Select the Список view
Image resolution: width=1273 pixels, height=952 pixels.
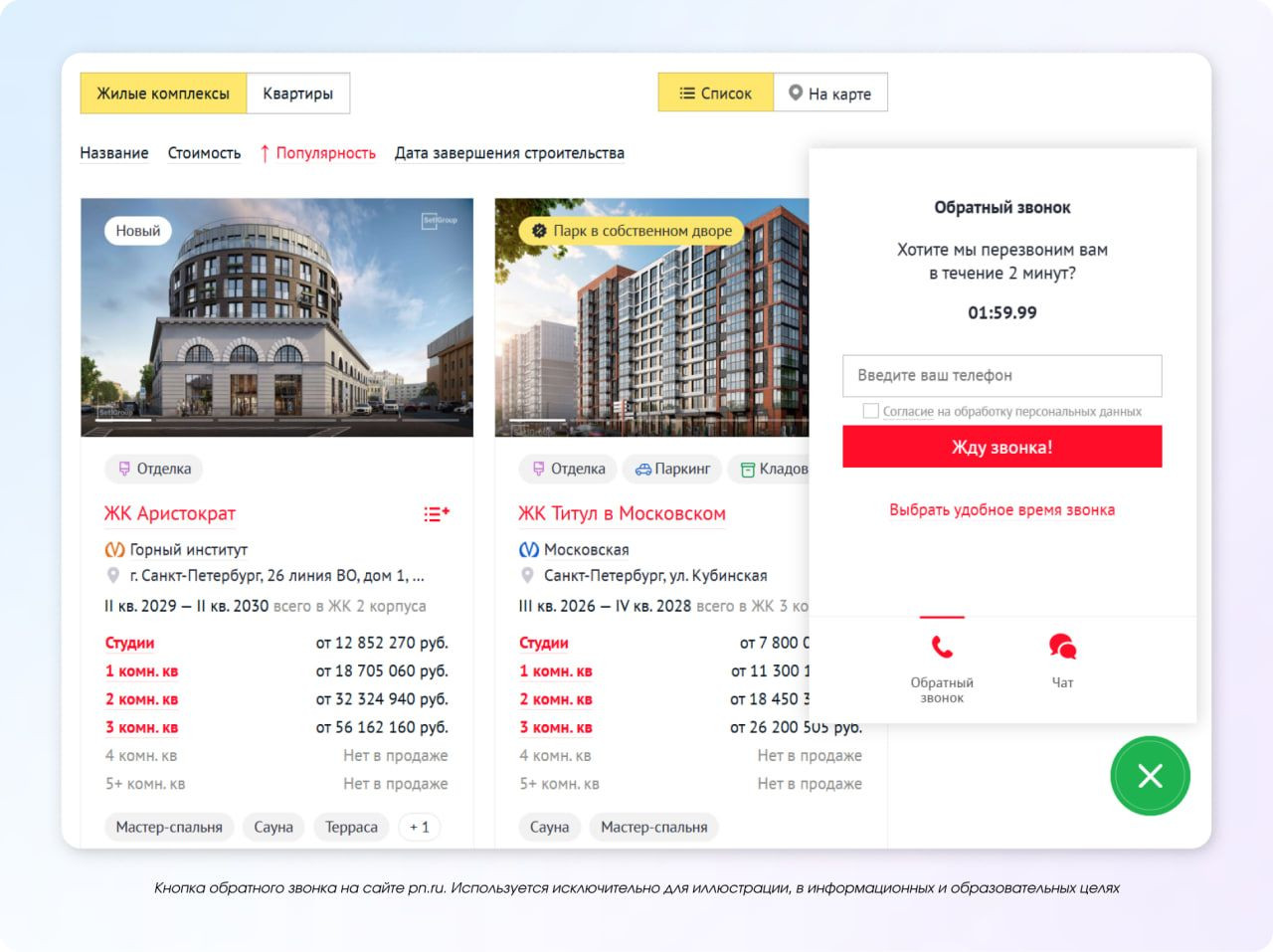coord(715,93)
